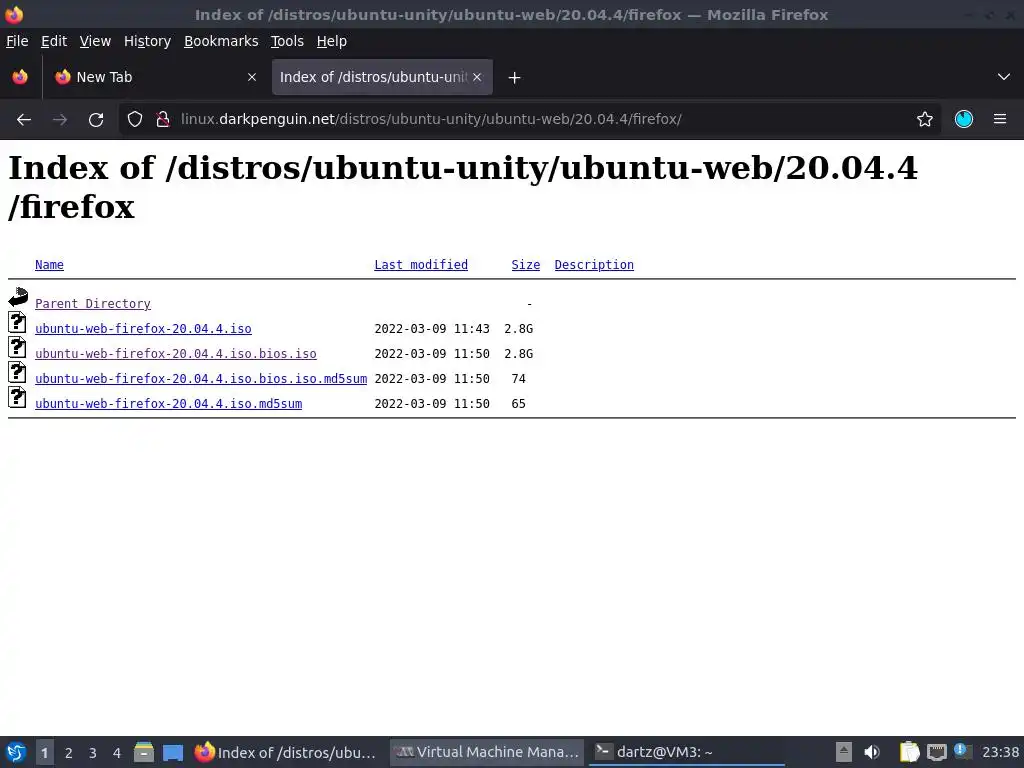
Task: Open a new tab with plus
Action: tap(514, 78)
